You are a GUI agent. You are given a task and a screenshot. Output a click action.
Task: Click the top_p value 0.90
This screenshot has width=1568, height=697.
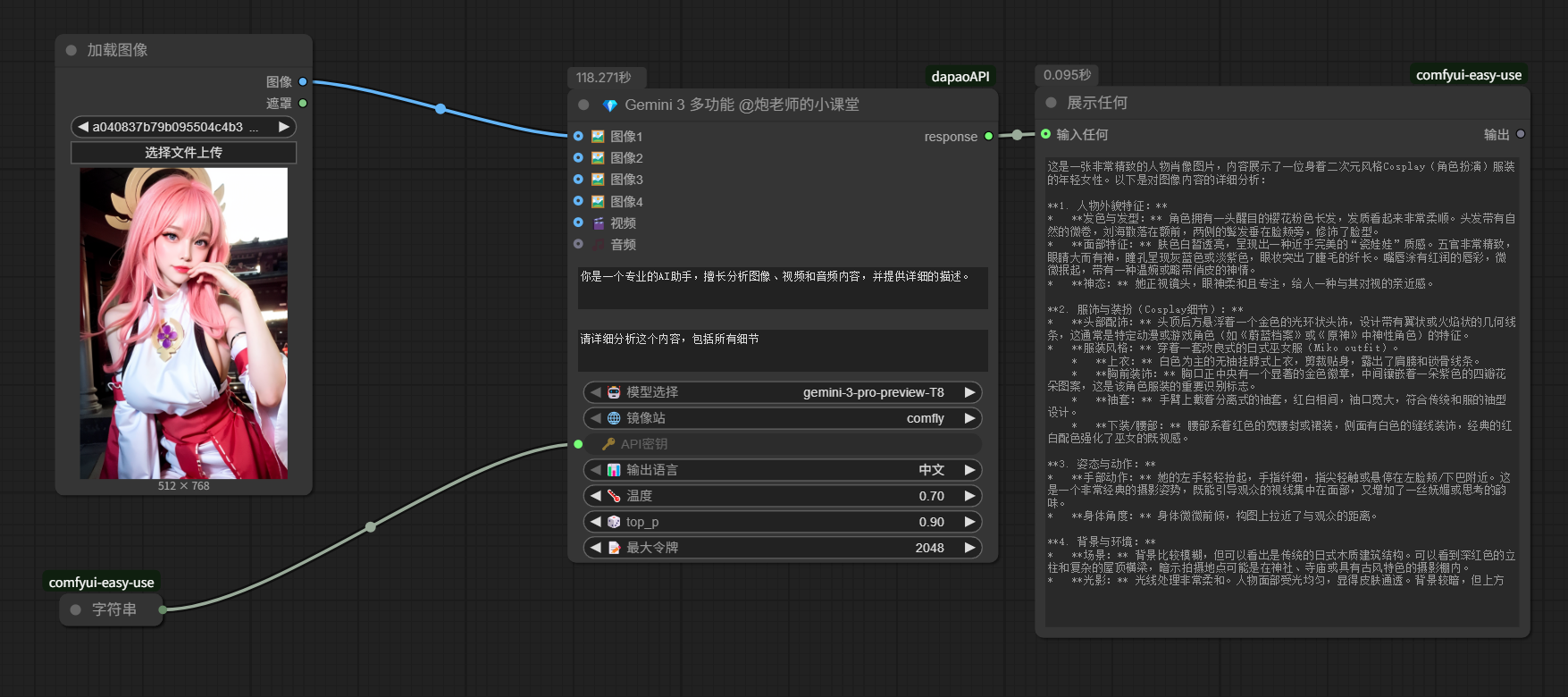point(932,522)
